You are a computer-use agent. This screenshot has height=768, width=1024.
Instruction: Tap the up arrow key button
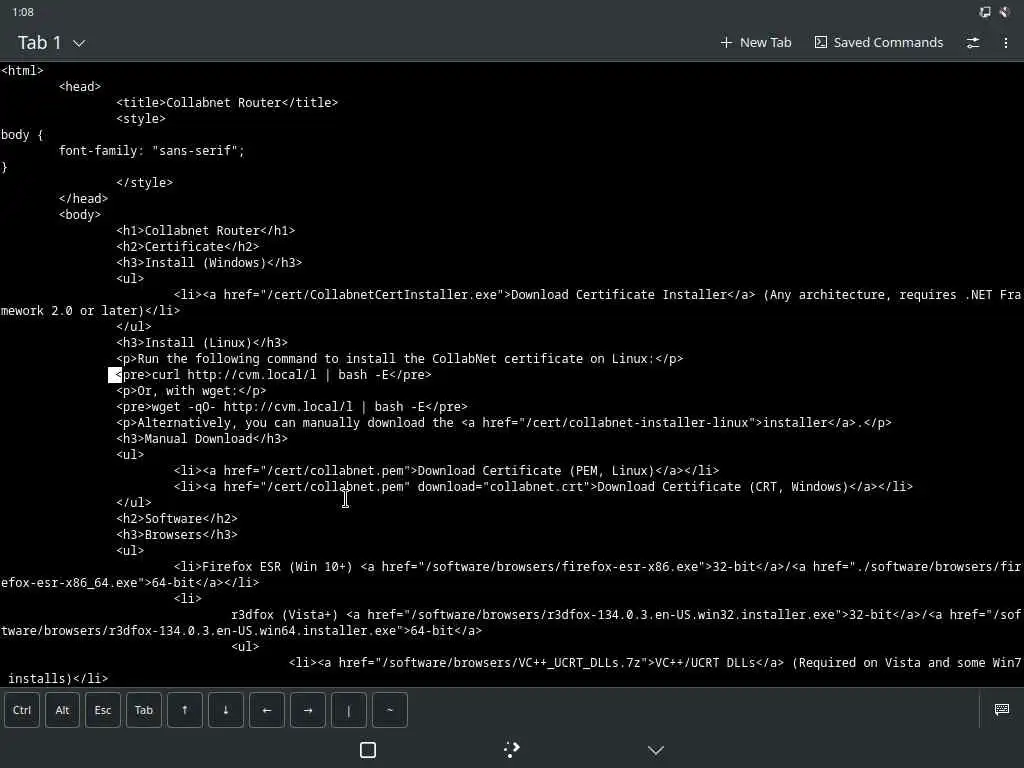pos(185,710)
